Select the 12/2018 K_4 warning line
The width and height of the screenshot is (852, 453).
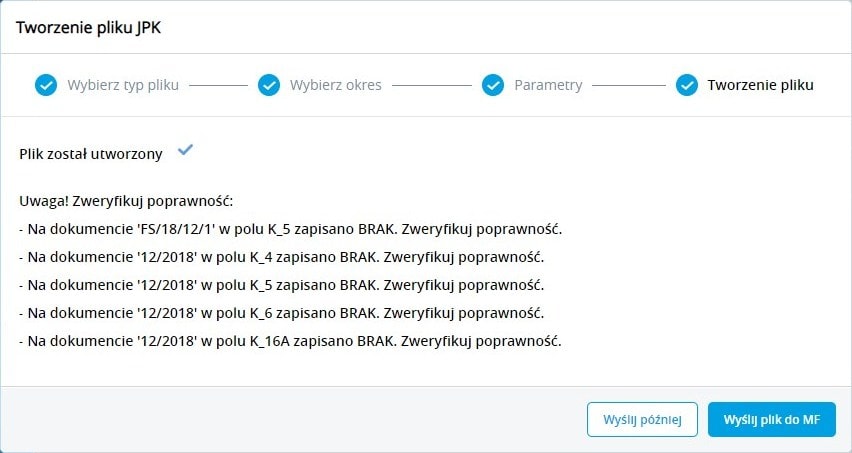(x=281, y=256)
